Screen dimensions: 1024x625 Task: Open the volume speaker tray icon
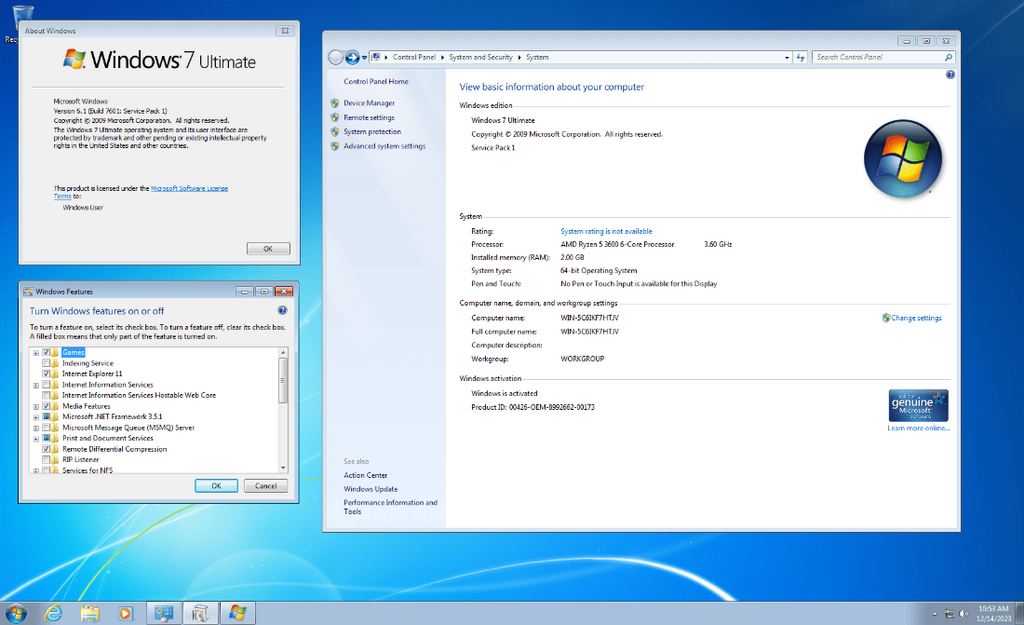(963, 614)
